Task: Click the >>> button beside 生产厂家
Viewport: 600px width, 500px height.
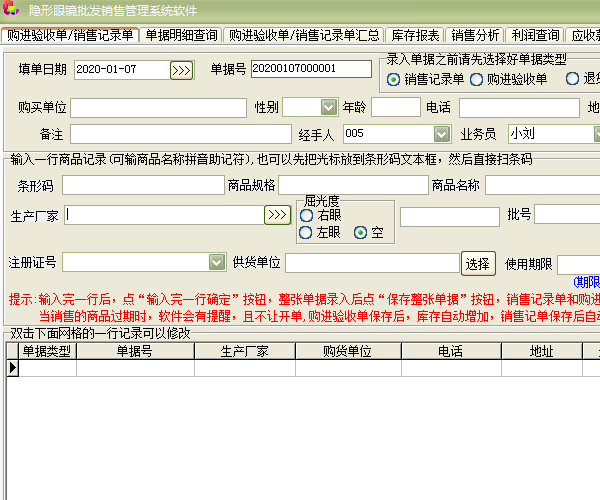Action: [277, 215]
